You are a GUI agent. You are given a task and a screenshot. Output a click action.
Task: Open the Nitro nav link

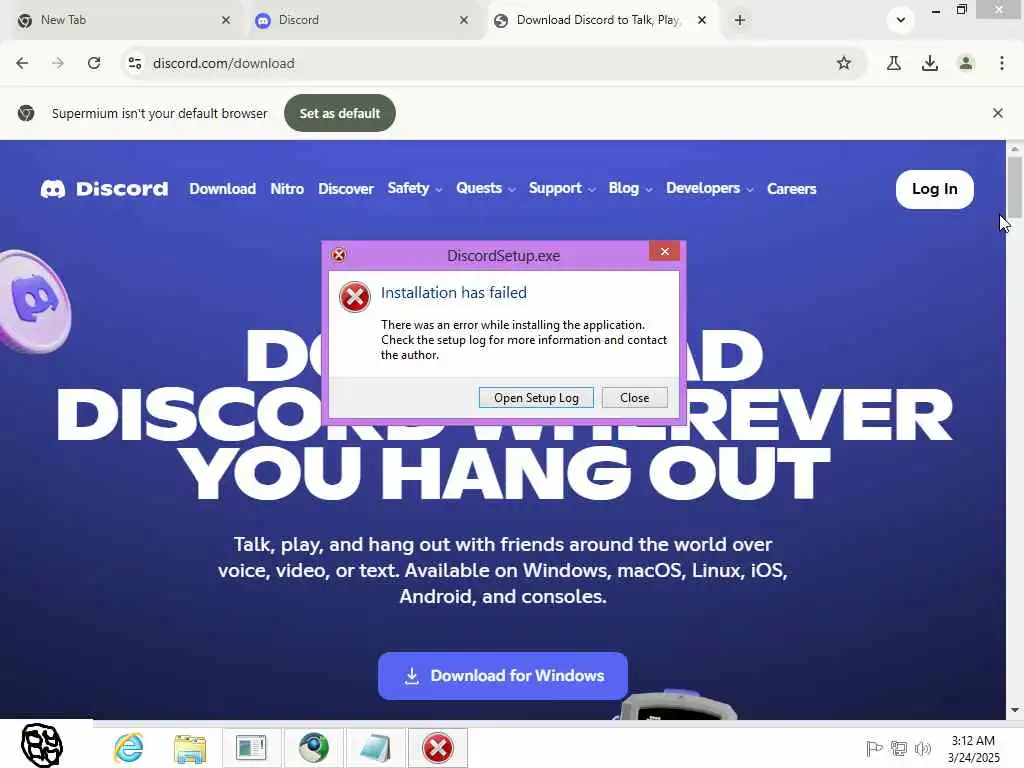[287, 189]
